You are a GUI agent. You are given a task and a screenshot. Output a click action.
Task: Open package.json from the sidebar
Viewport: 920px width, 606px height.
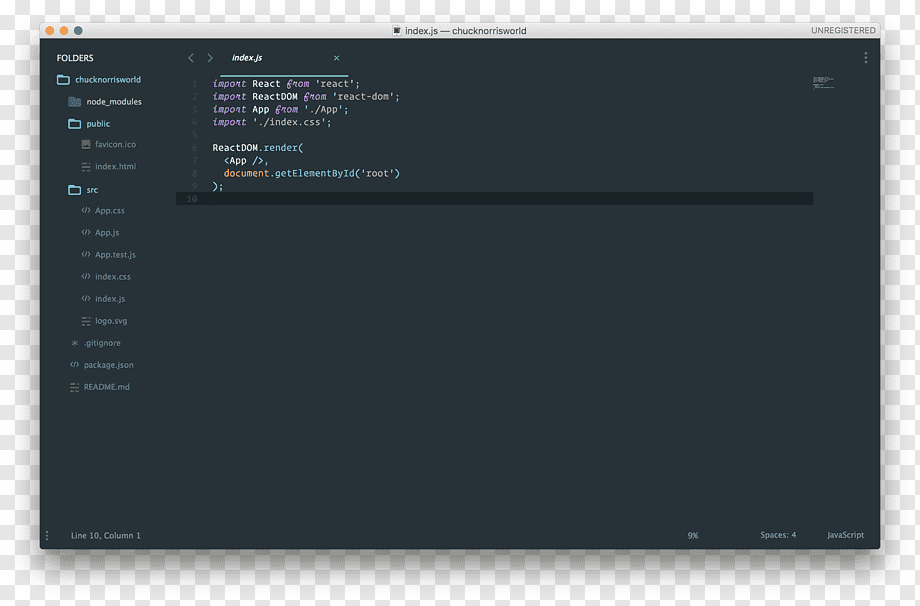click(x=108, y=365)
